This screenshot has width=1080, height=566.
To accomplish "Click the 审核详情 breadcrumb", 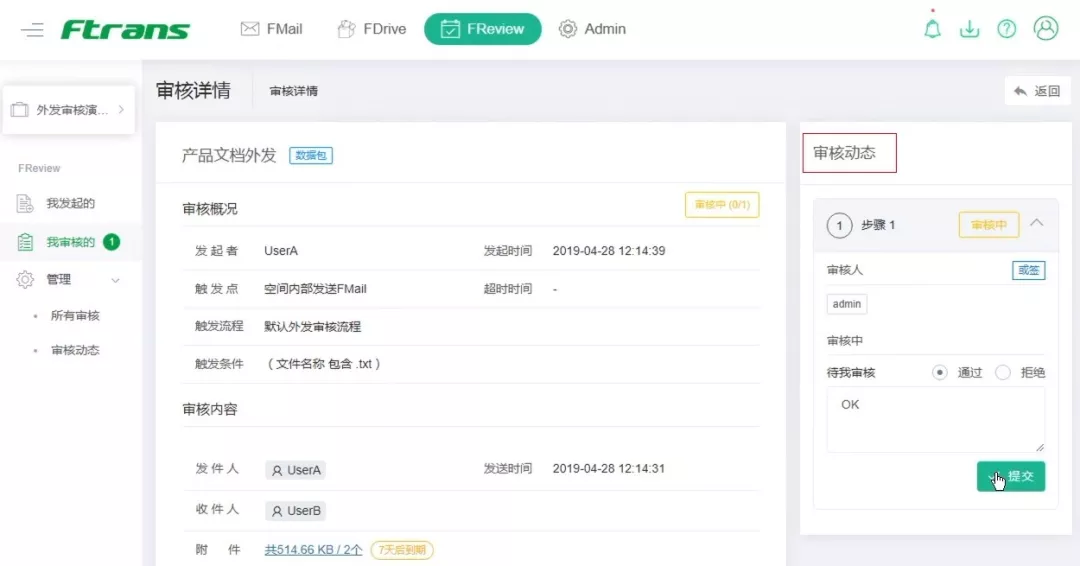I will [293, 91].
